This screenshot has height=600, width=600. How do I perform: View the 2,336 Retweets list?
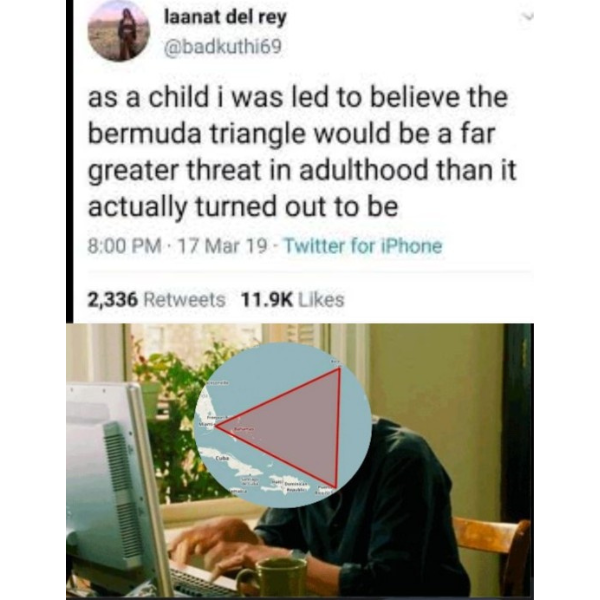click(x=157, y=299)
